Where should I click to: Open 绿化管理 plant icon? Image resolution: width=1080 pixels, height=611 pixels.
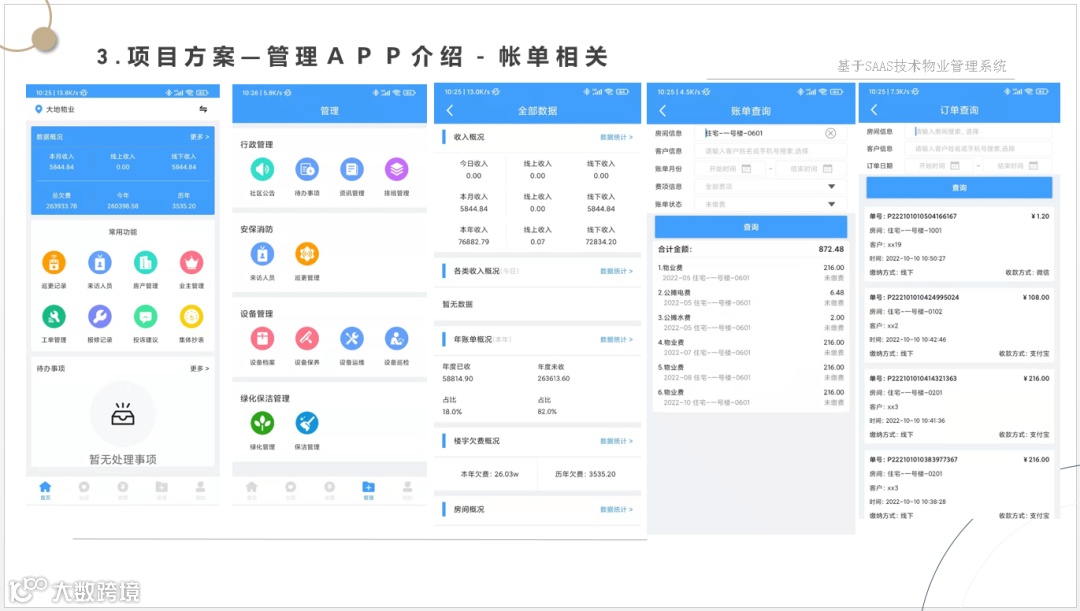tap(262, 423)
